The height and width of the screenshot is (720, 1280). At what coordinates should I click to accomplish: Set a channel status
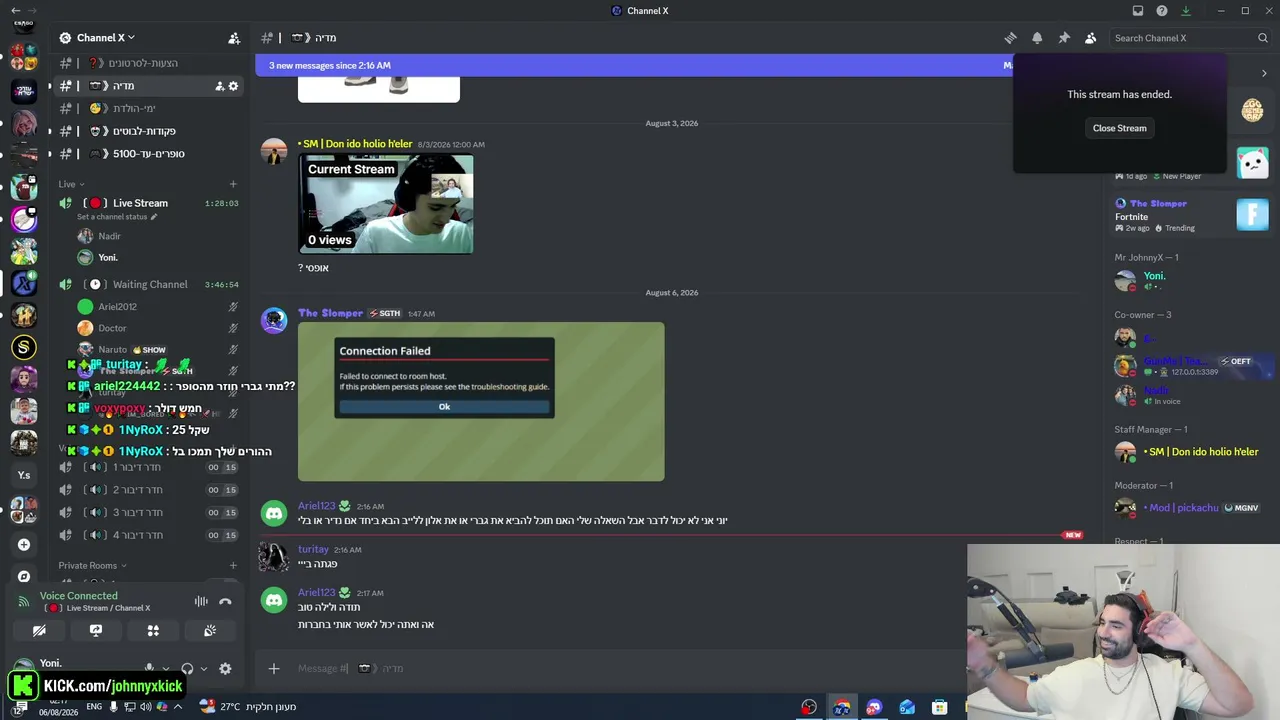[117, 217]
